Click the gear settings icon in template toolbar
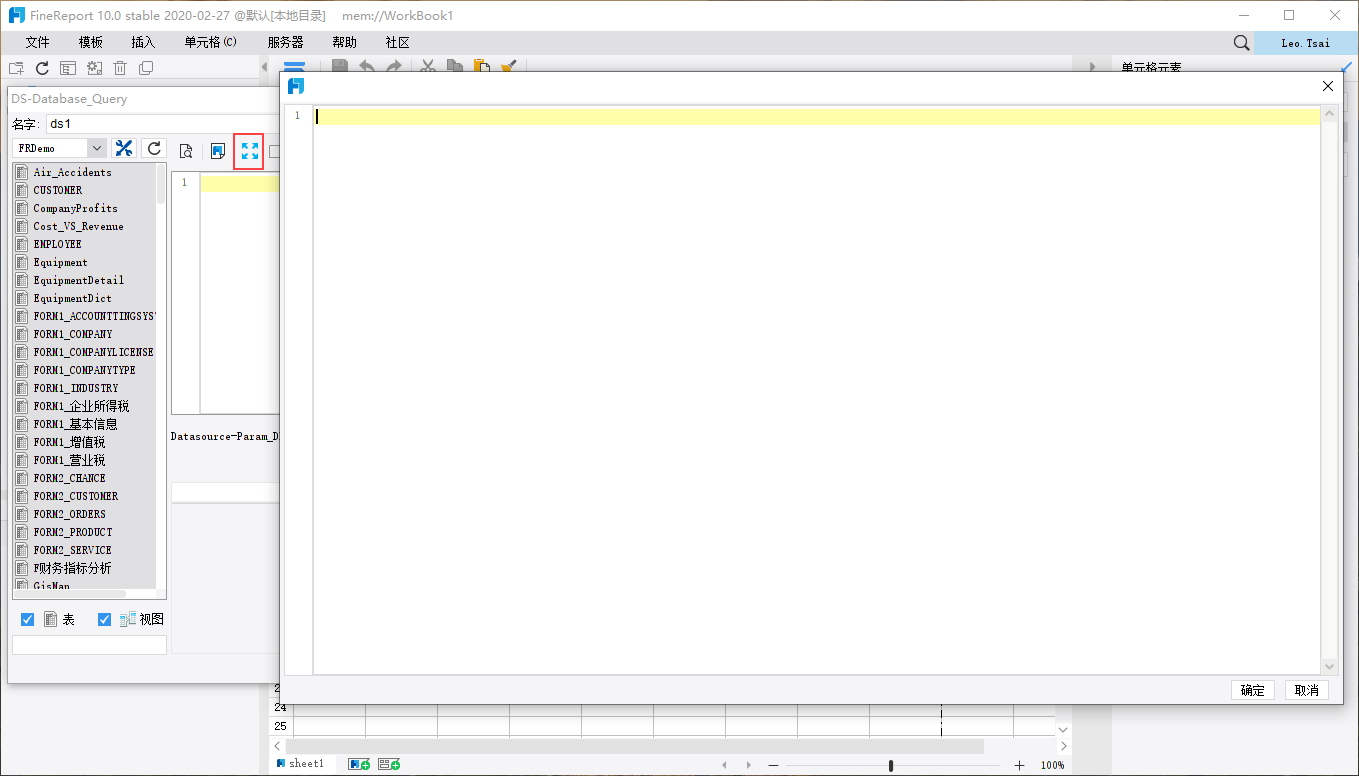The image size is (1359, 776). (94, 68)
